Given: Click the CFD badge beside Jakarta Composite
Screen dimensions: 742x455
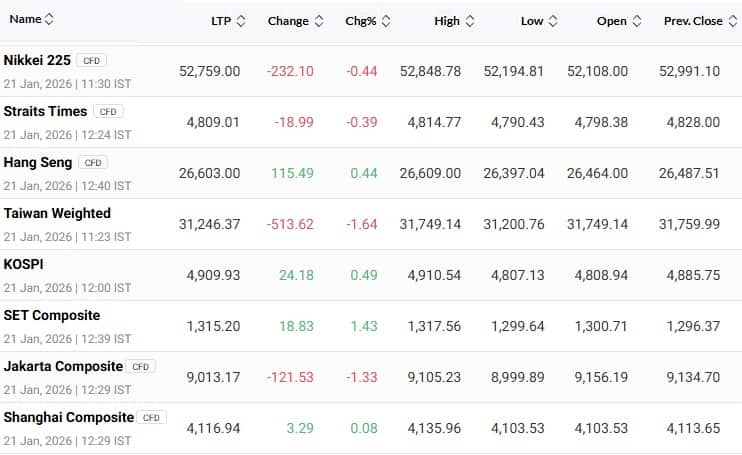Looking at the screenshot, I should [141, 367].
